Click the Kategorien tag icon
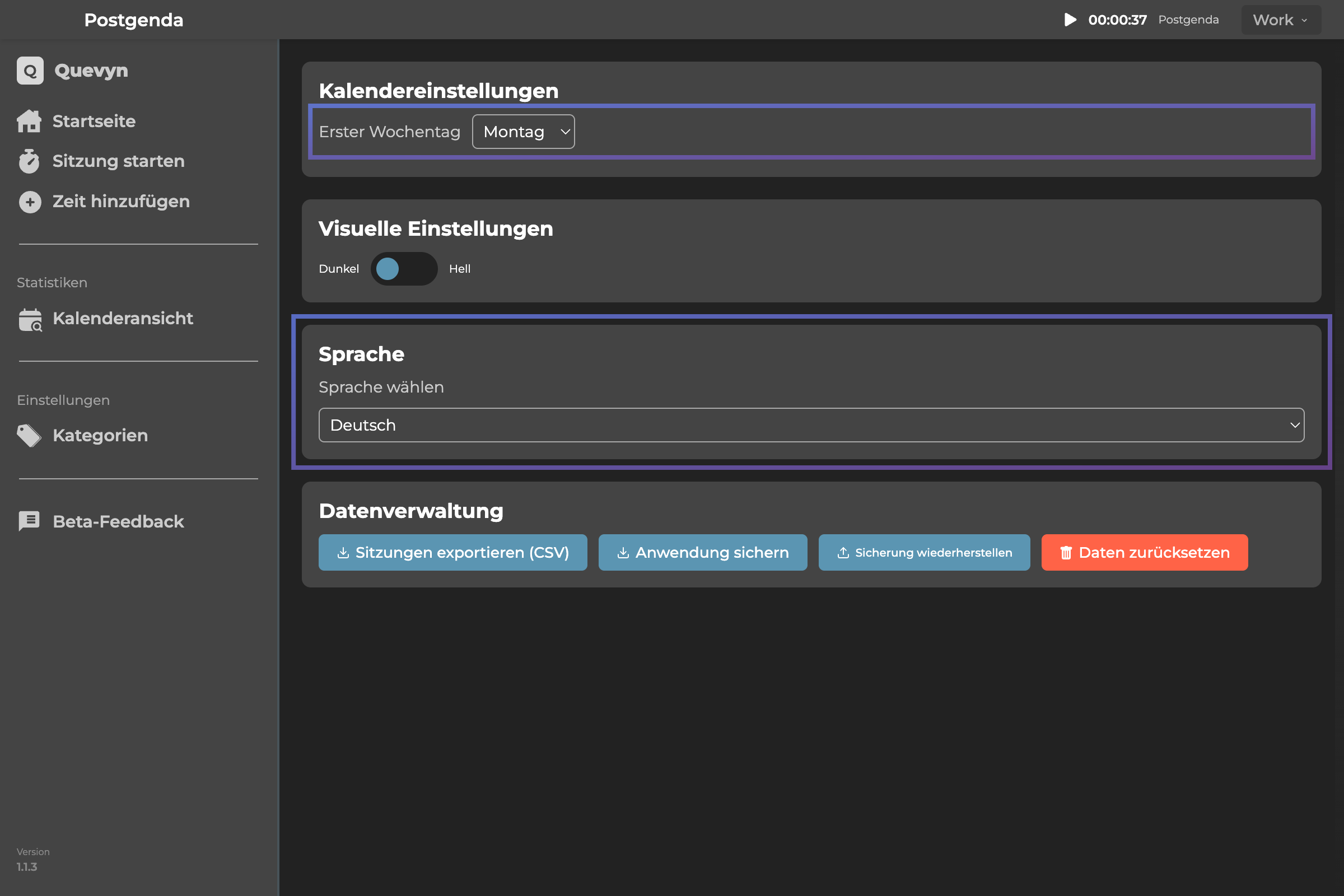 click(29, 436)
